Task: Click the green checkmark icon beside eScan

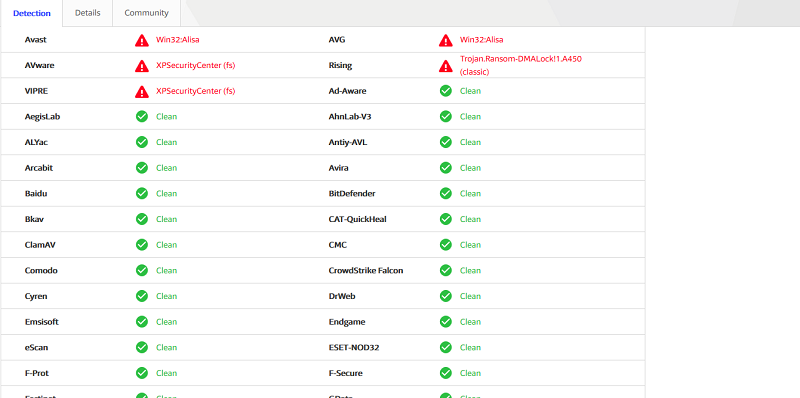Action: click(142, 347)
